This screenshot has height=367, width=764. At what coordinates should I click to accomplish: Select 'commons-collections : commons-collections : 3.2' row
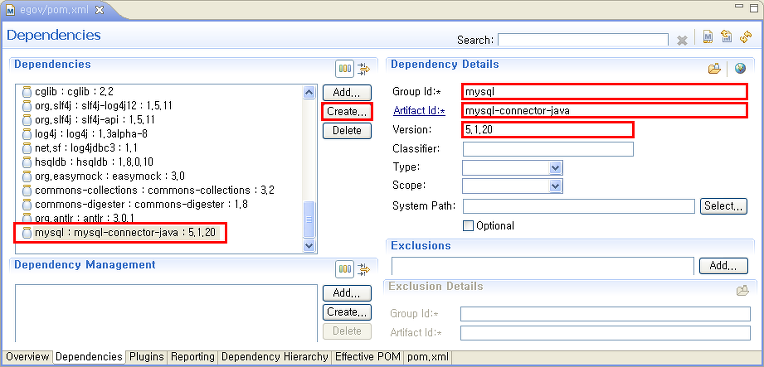click(x=149, y=190)
